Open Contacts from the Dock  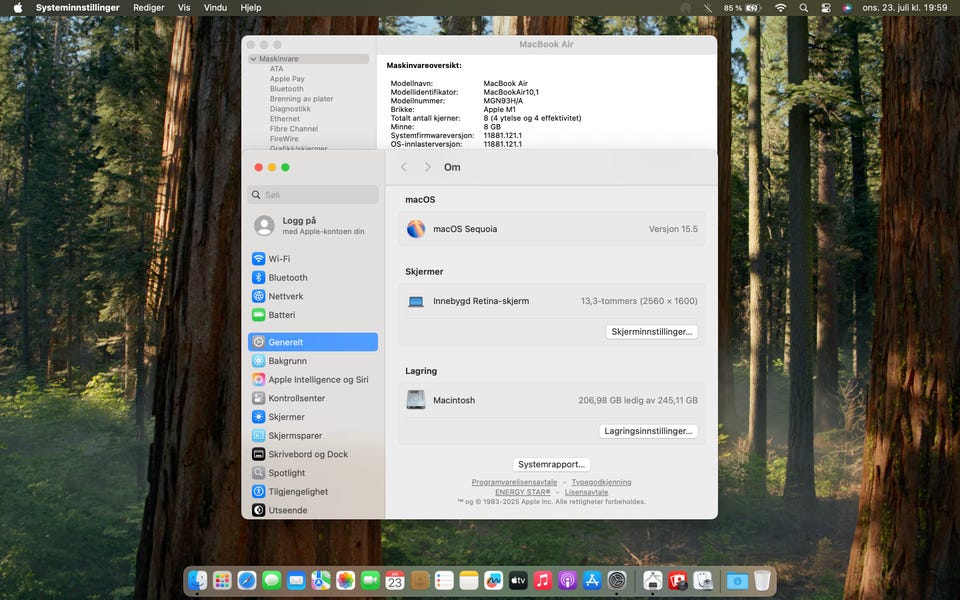tap(419, 580)
